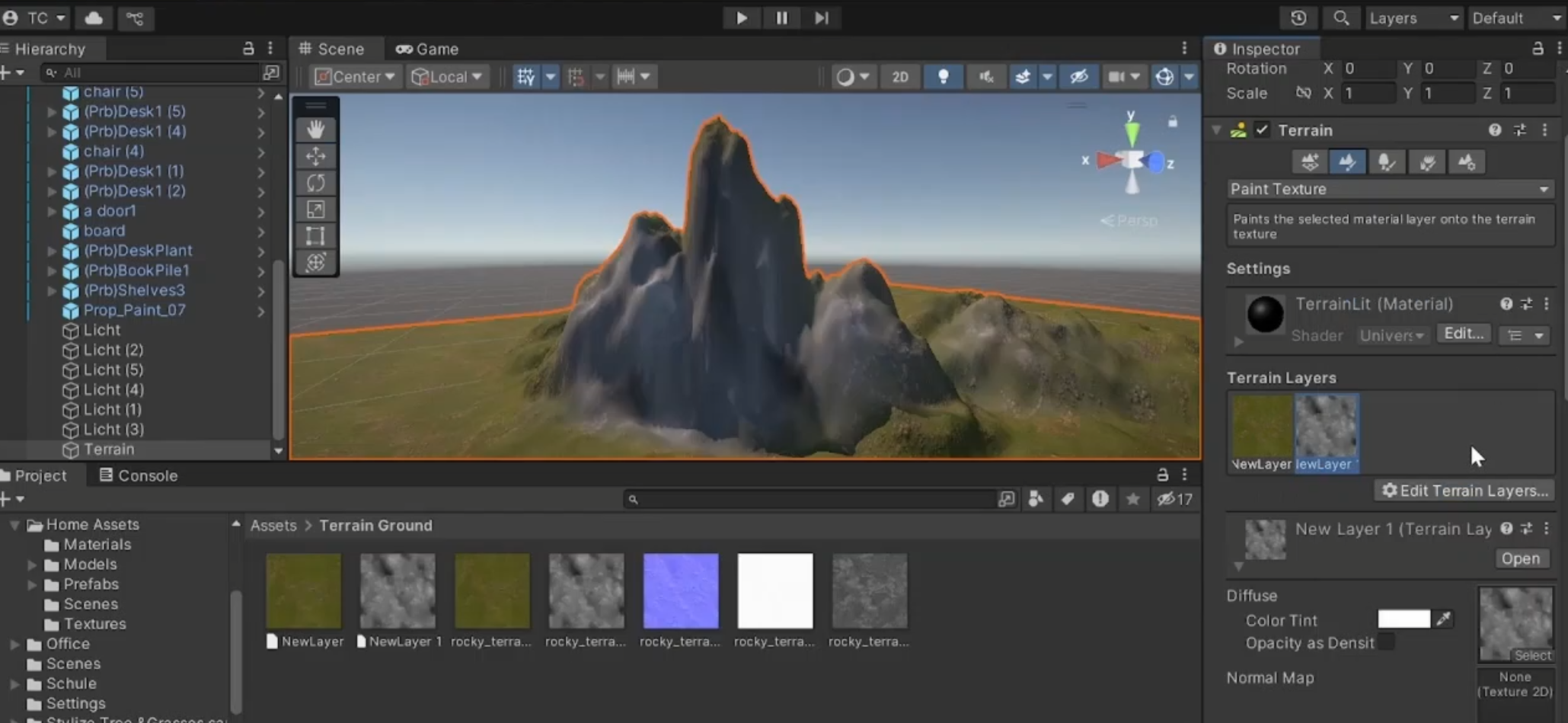Toggle scene lighting in the Scene view
The image size is (1568, 723).
tap(944, 76)
